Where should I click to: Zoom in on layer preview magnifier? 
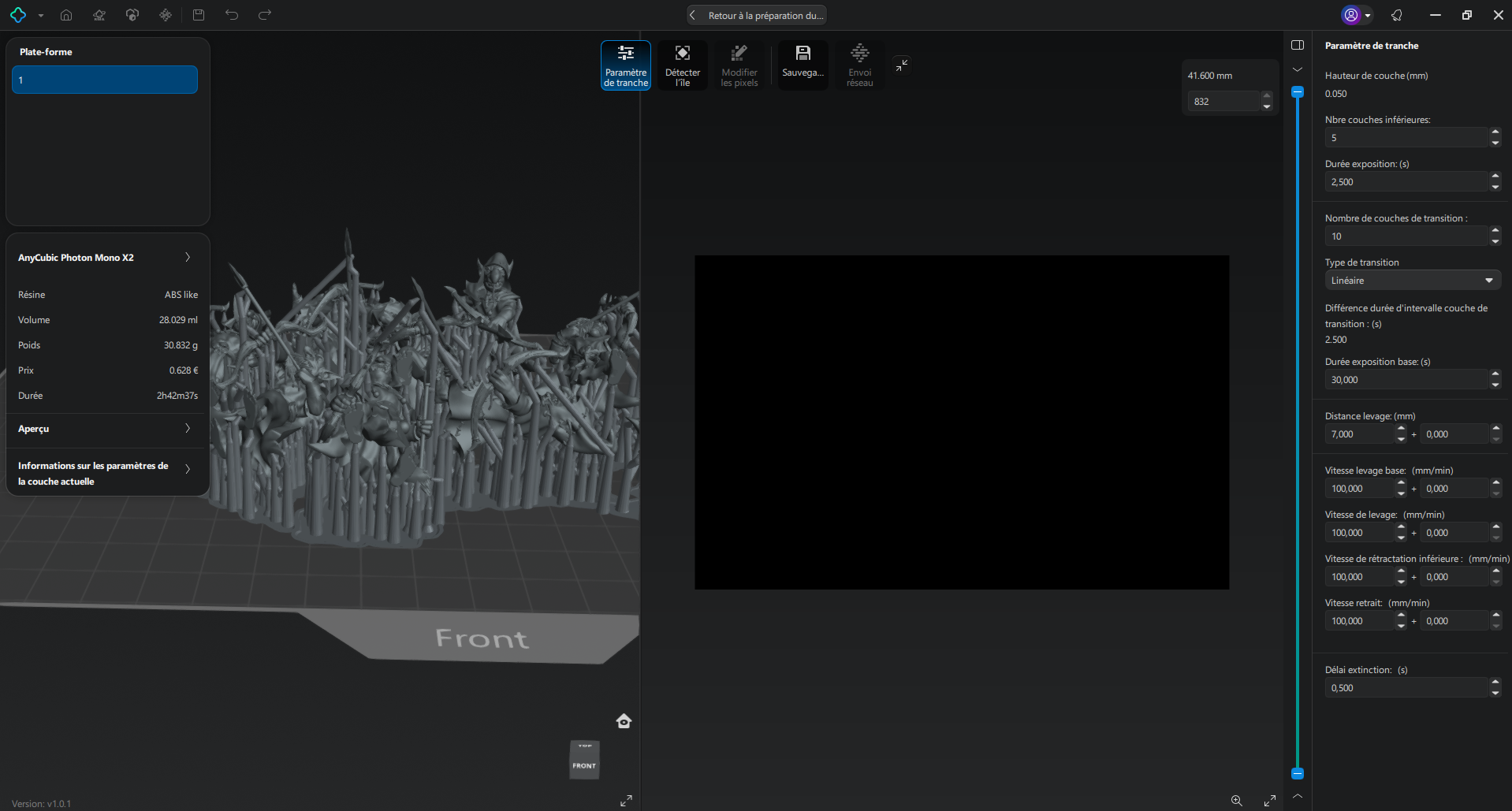[x=1236, y=801]
